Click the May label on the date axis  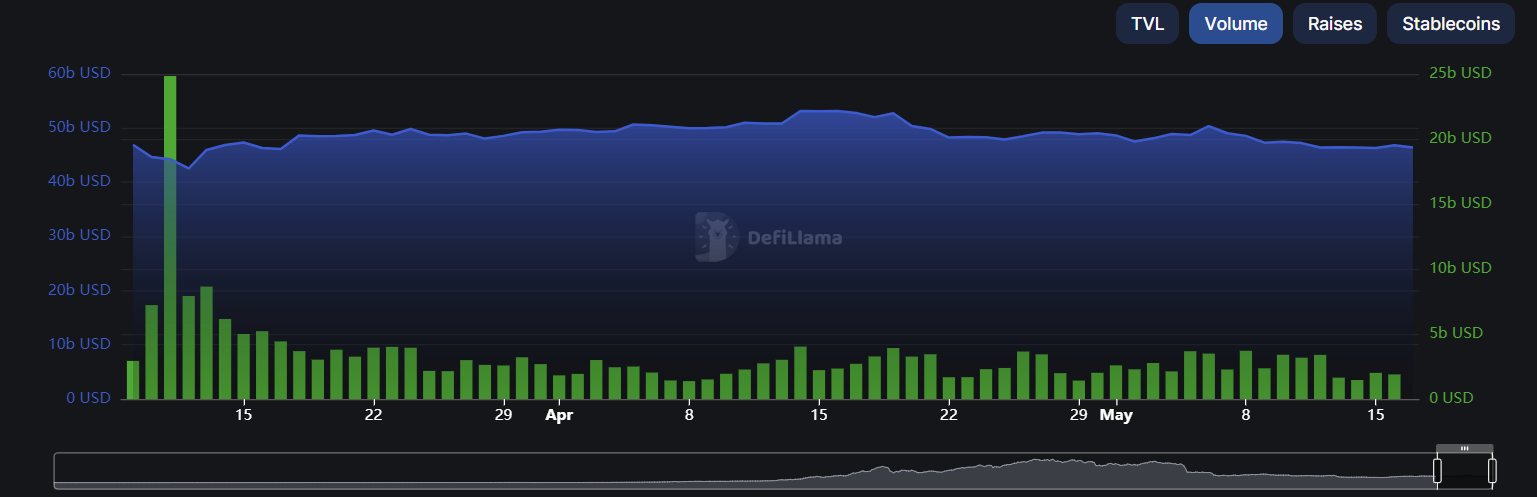coord(1115,415)
